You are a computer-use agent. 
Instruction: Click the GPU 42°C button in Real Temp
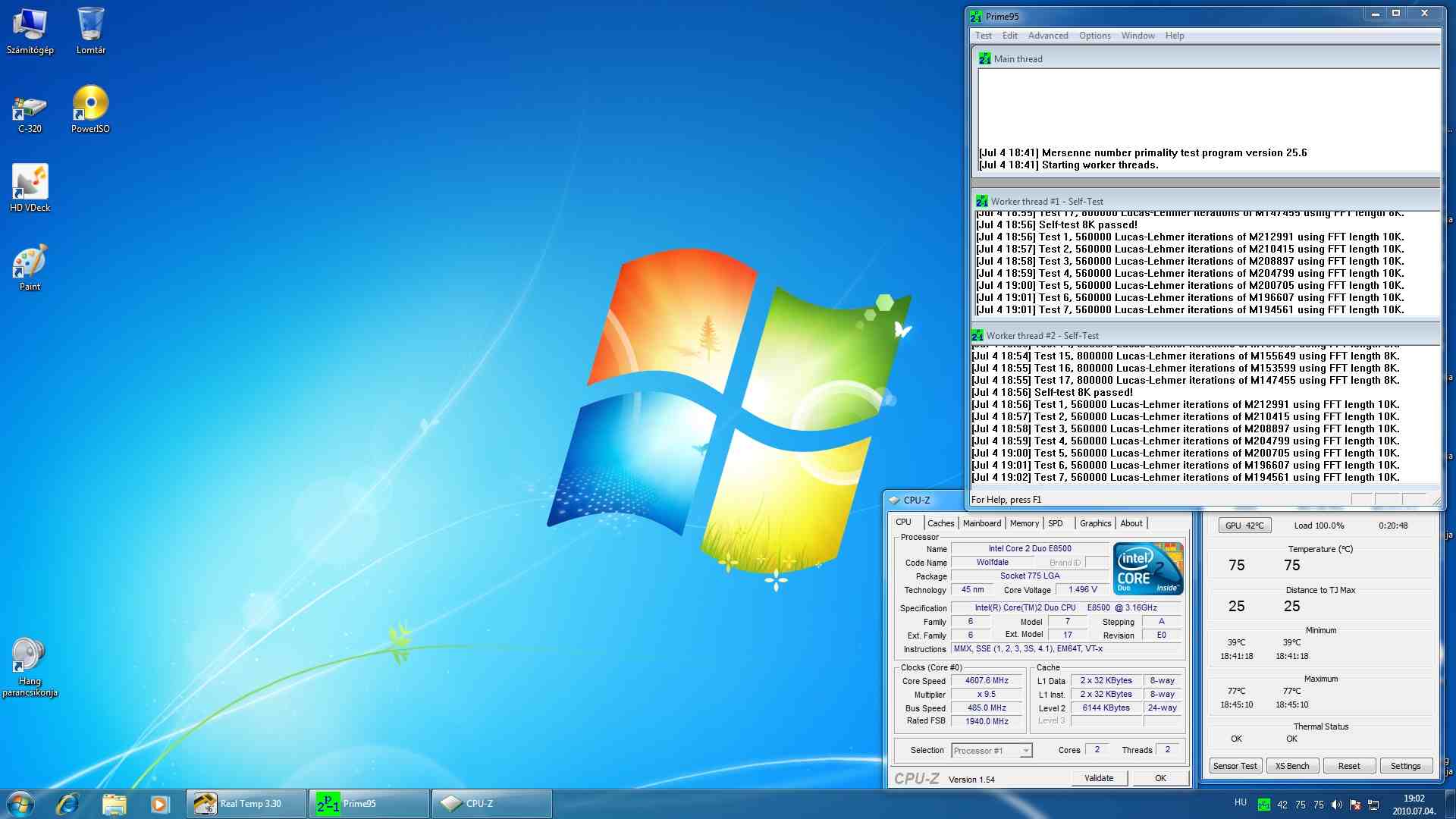[x=1244, y=526]
